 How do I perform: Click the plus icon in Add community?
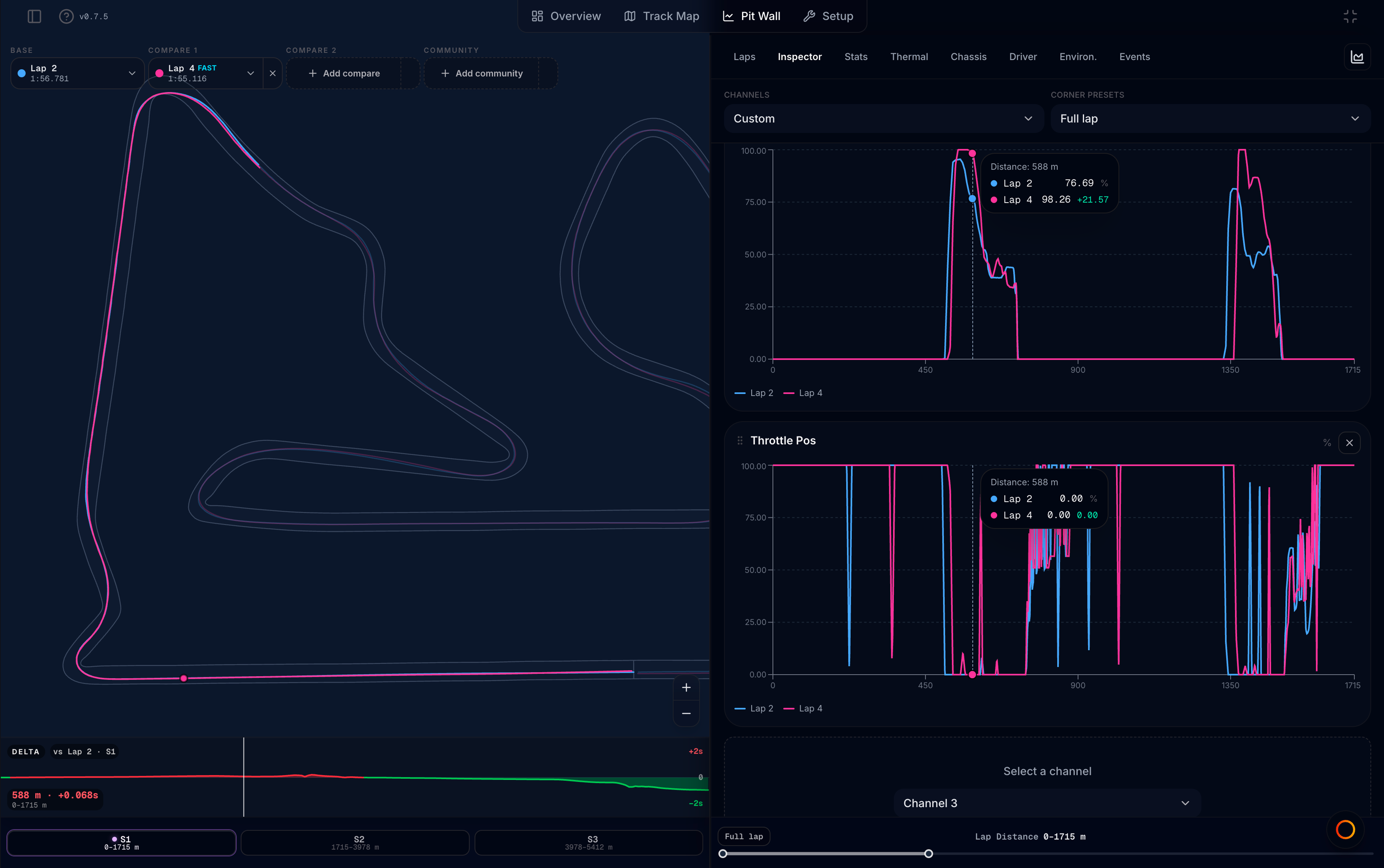click(x=445, y=74)
